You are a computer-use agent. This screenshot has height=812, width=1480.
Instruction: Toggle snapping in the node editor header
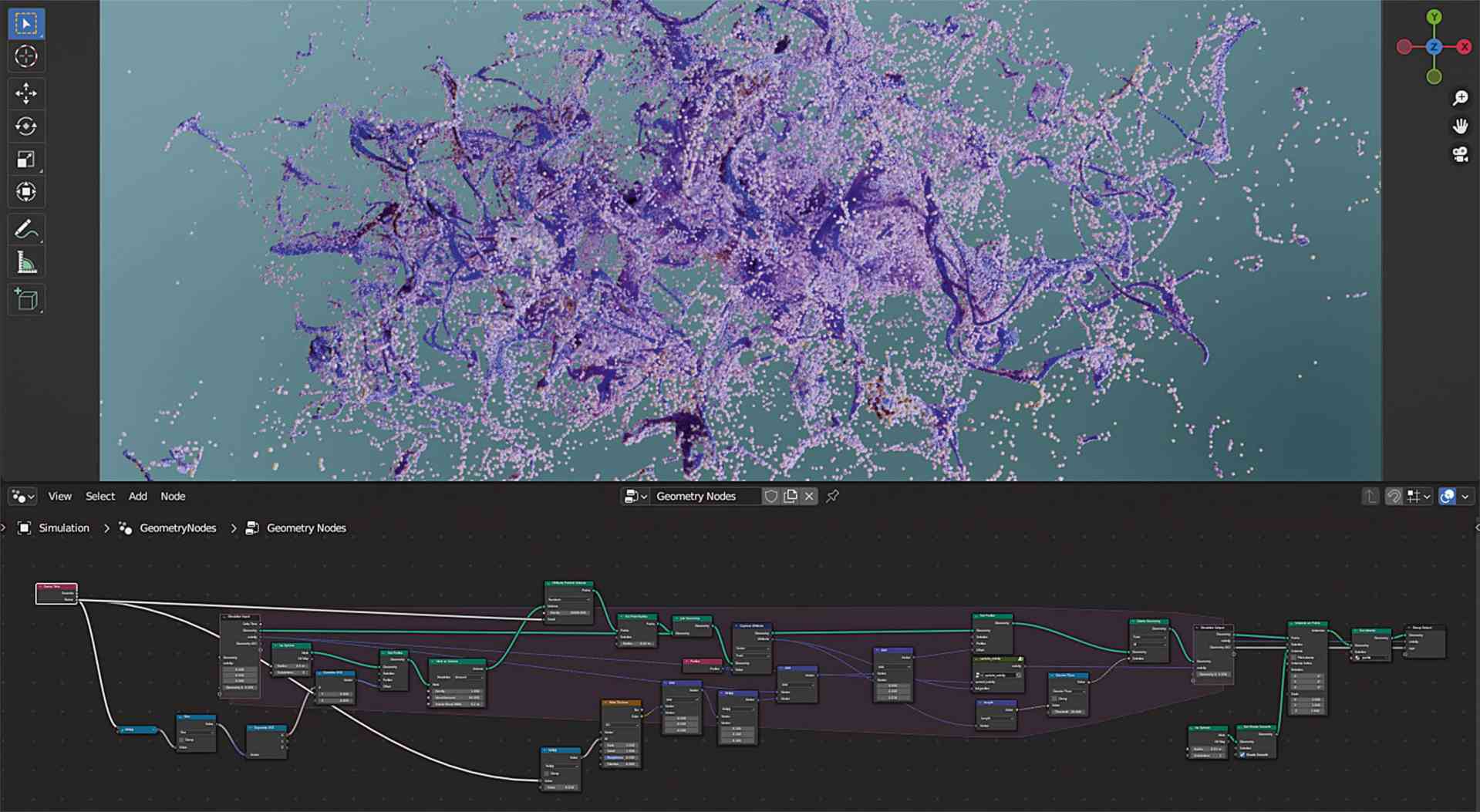point(1414,496)
